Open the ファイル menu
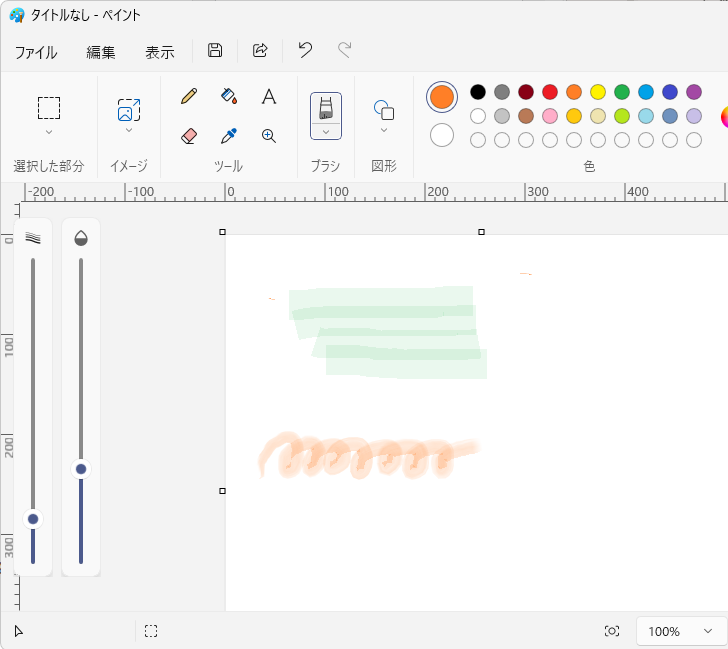This screenshot has width=728, height=649. click(x=36, y=52)
